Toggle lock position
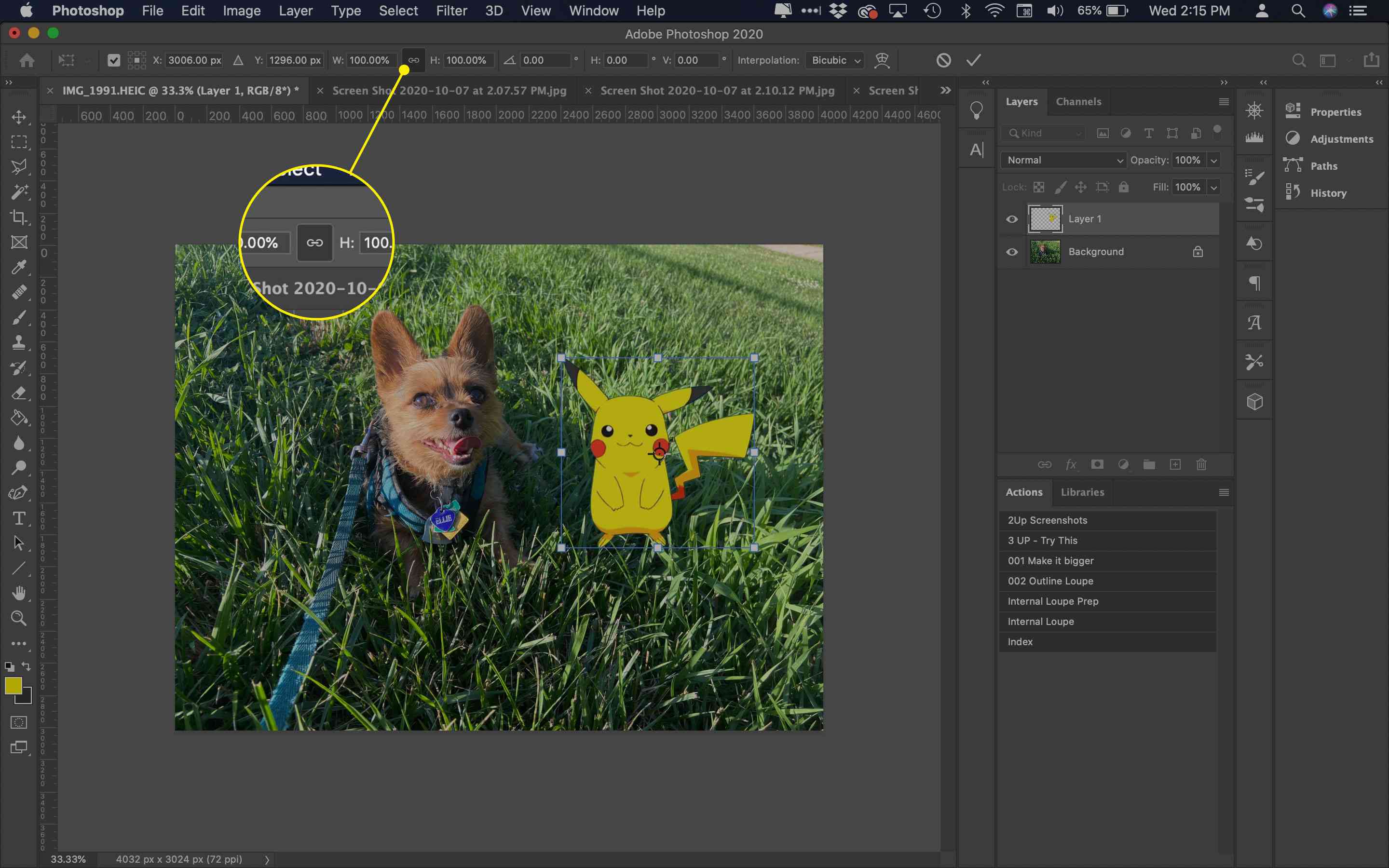The image size is (1389, 868). pos(1081,187)
